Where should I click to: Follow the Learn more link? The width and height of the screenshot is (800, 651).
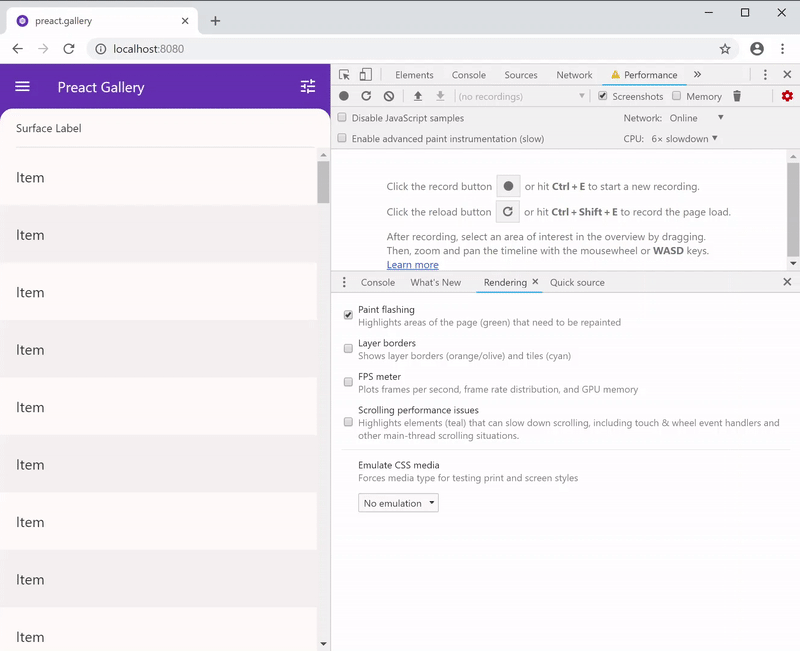pyautogui.click(x=412, y=265)
